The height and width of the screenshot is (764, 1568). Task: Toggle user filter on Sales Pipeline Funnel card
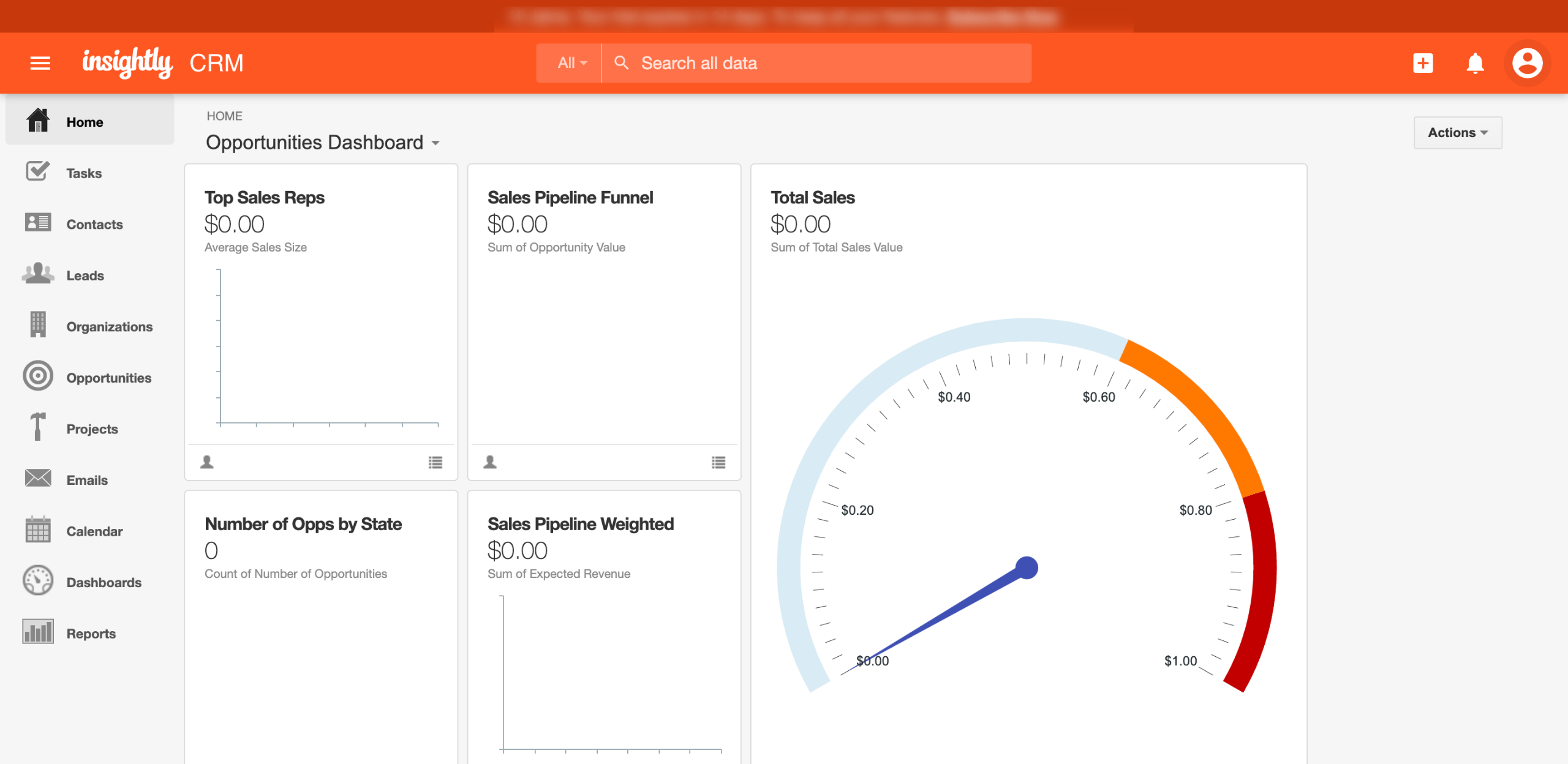490,462
